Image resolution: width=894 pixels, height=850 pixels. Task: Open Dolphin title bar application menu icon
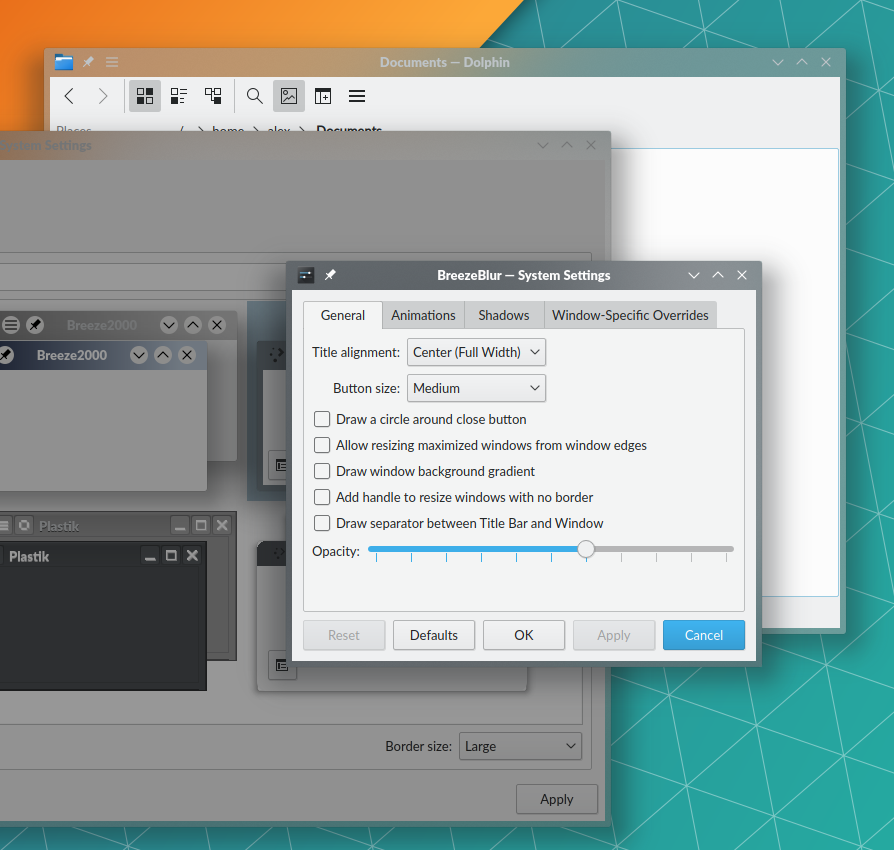tap(112, 62)
